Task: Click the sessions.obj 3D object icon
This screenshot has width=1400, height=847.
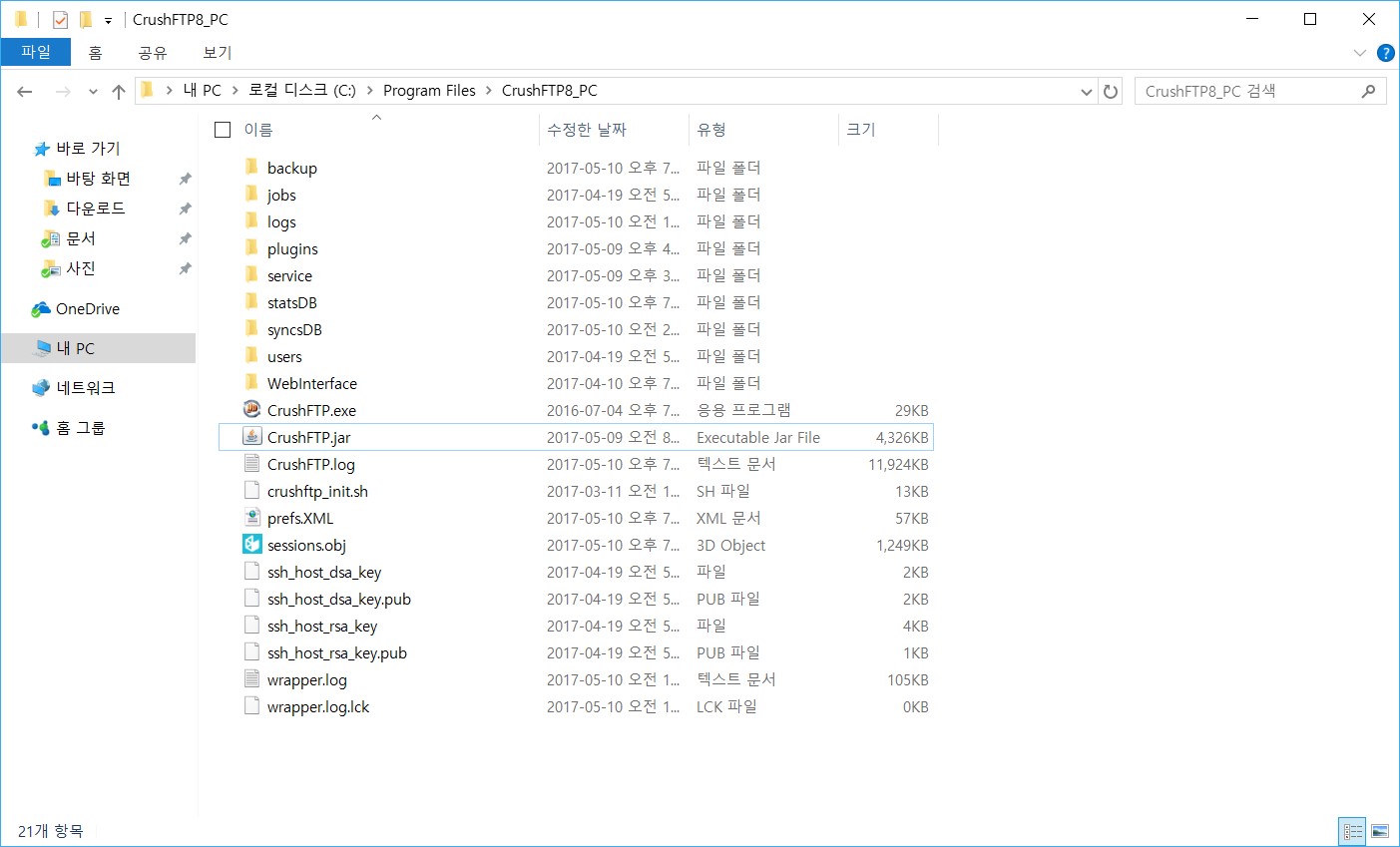Action: coord(252,544)
